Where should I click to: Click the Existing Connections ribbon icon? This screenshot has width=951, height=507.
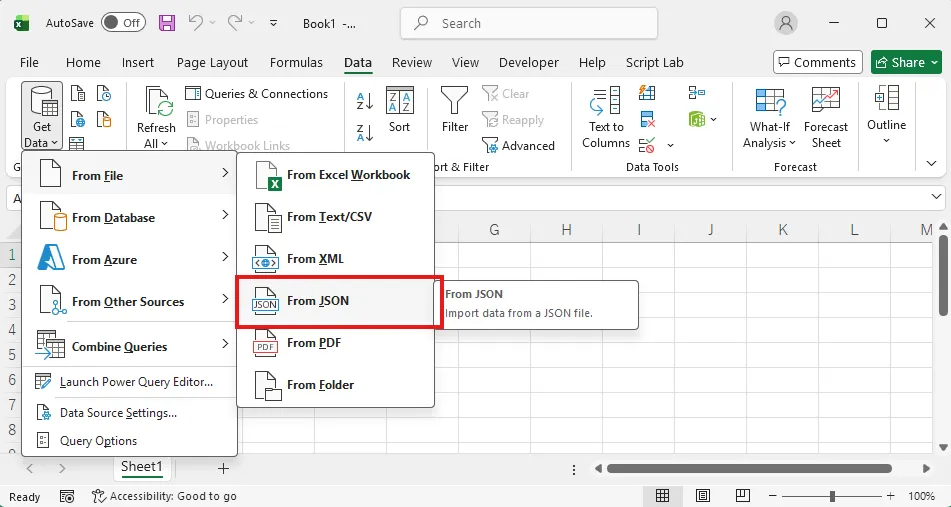(x=104, y=119)
